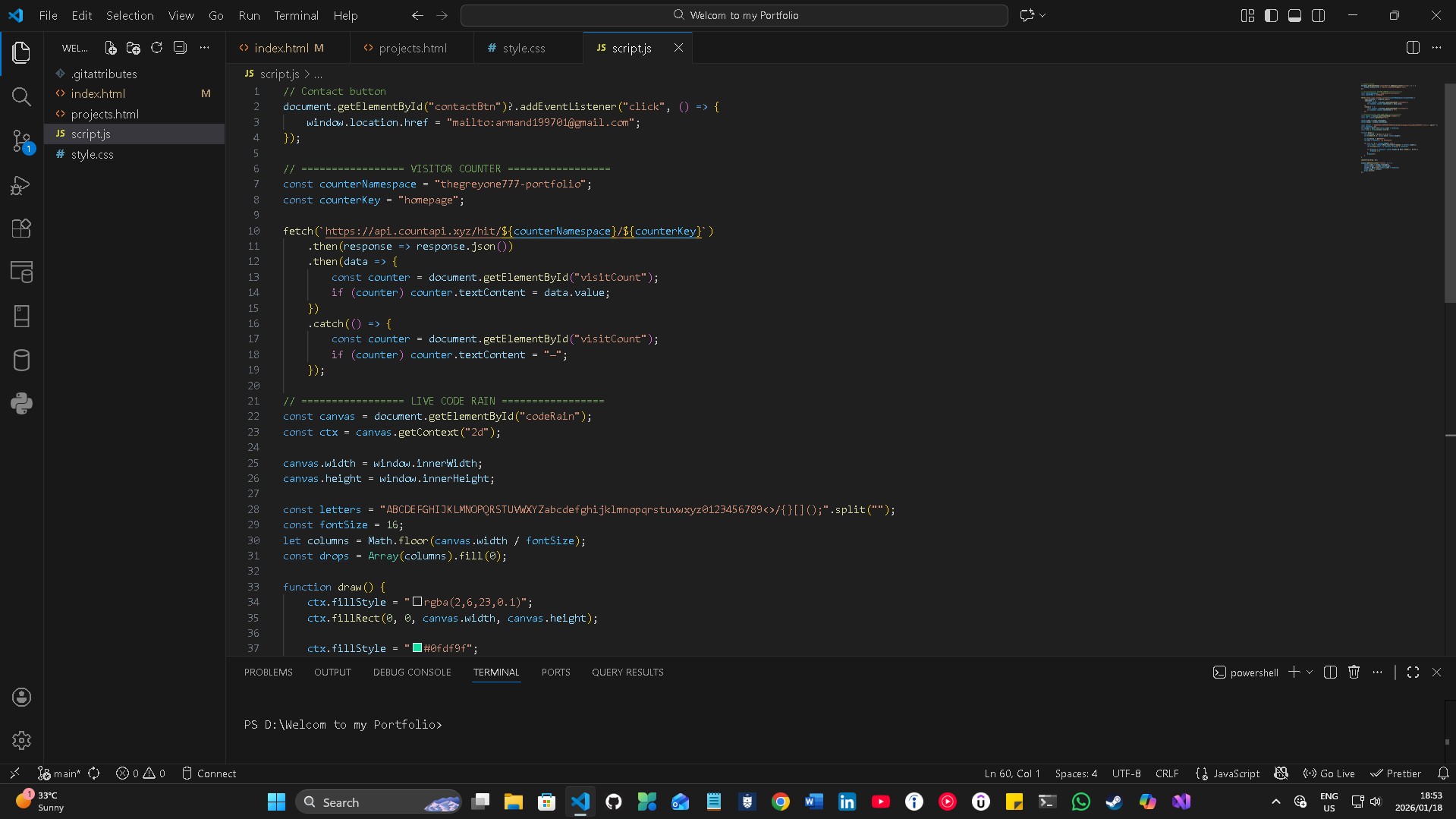Open the Search view in the activity bar
The image size is (1456, 819).
(21, 97)
